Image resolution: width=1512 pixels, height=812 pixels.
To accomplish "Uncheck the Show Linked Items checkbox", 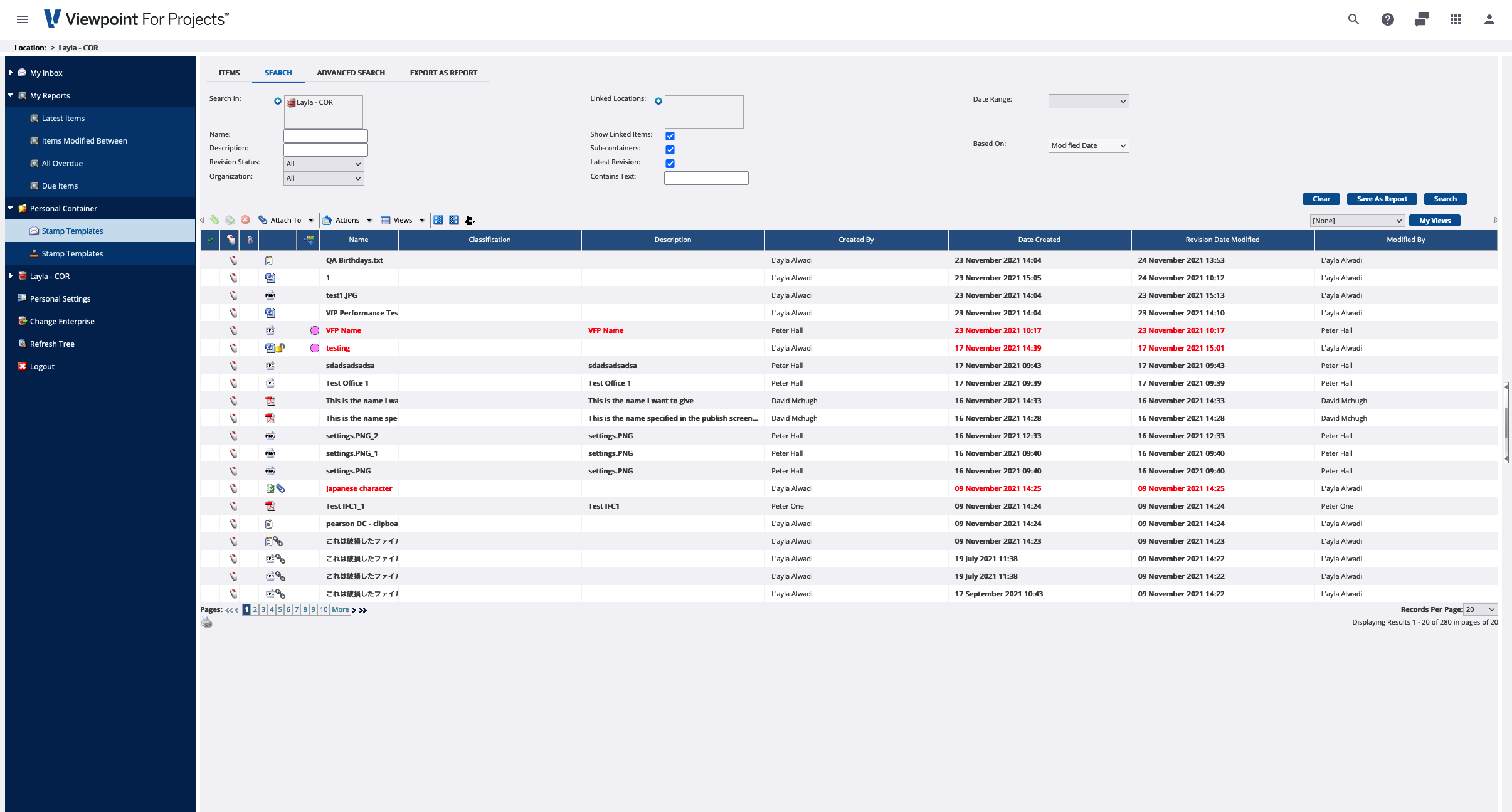I will click(x=670, y=135).
